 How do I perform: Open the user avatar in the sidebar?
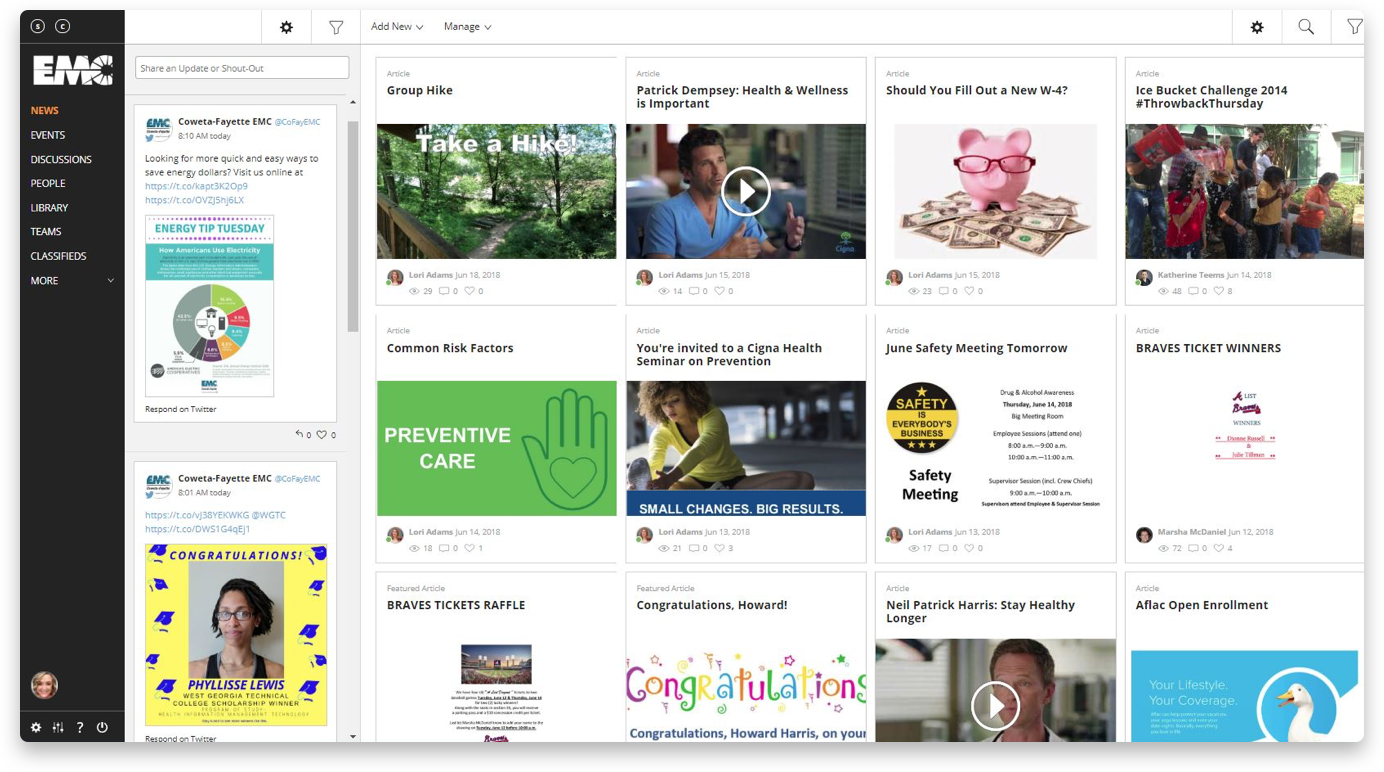point(44,685)
